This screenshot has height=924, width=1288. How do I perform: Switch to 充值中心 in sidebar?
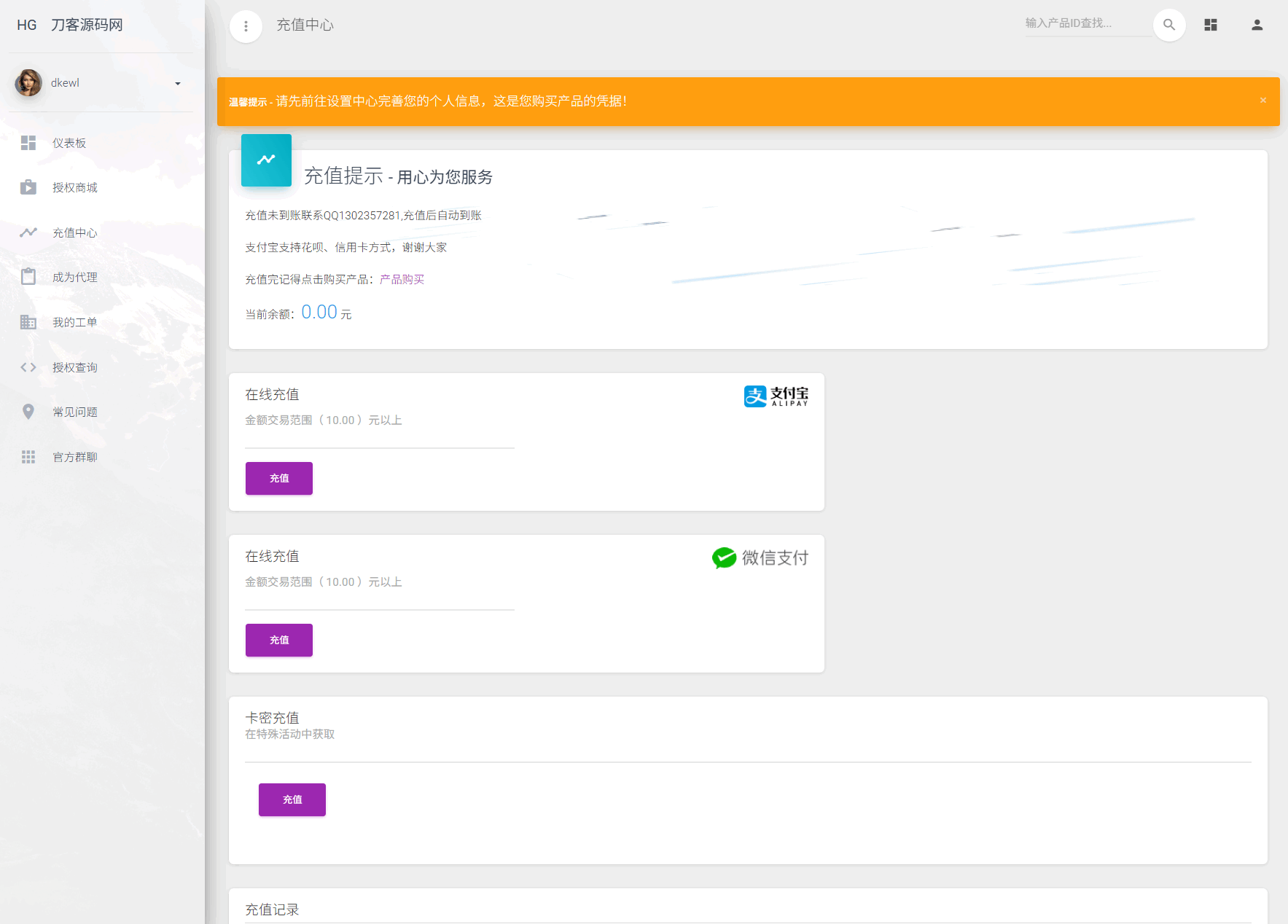[76, 232]
